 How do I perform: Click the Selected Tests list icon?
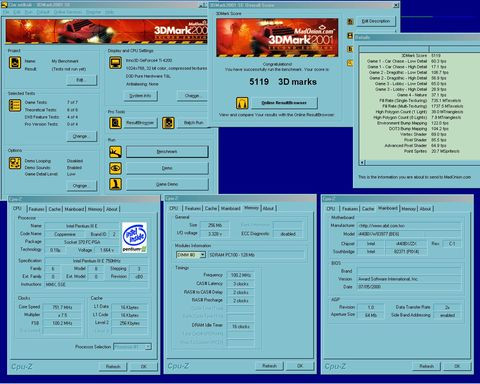15,105
